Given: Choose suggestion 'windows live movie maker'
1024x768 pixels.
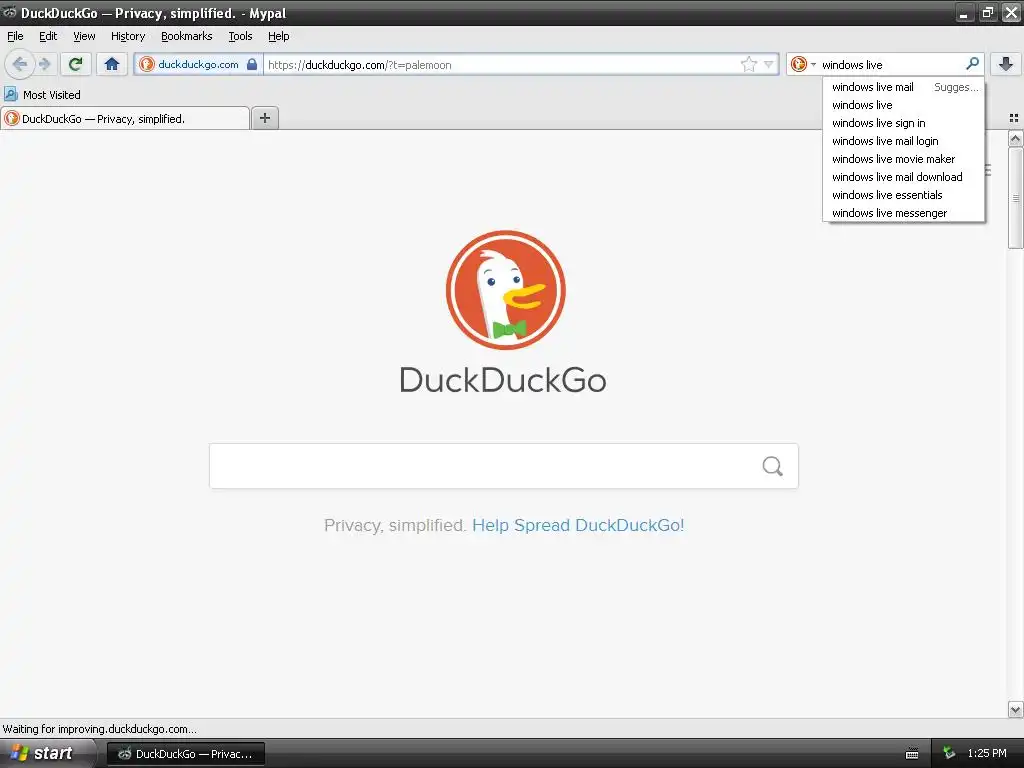Looking at the screenshot, I should tap(904, 159).
